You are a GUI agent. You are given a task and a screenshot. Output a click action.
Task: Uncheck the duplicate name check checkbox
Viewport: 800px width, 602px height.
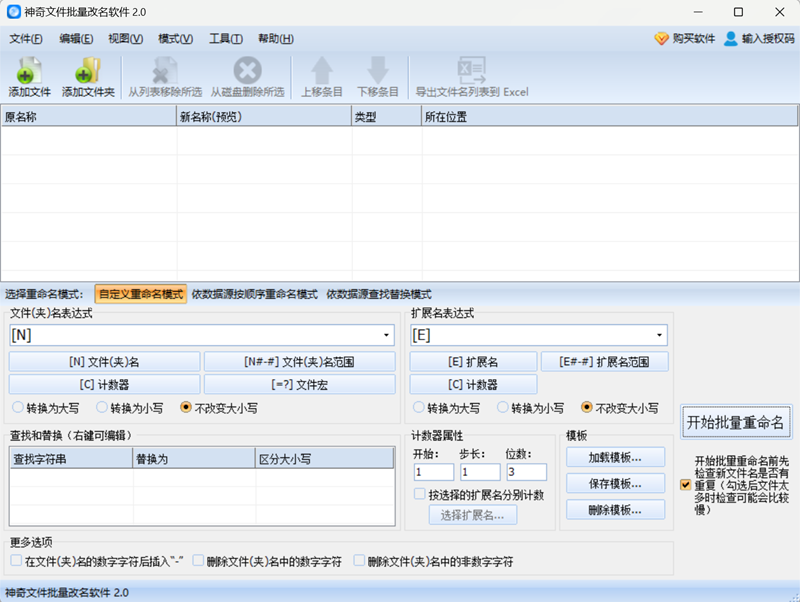click(685, 484)
